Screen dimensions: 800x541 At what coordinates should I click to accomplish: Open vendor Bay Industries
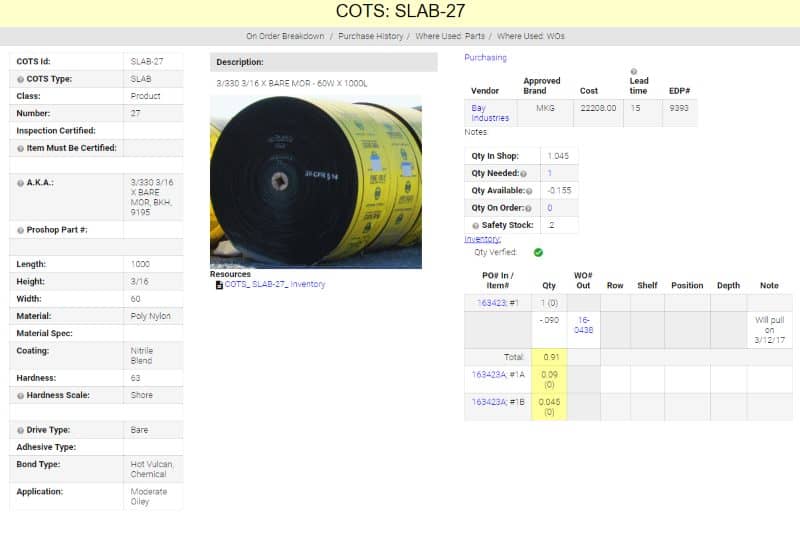tap(490, 113)
